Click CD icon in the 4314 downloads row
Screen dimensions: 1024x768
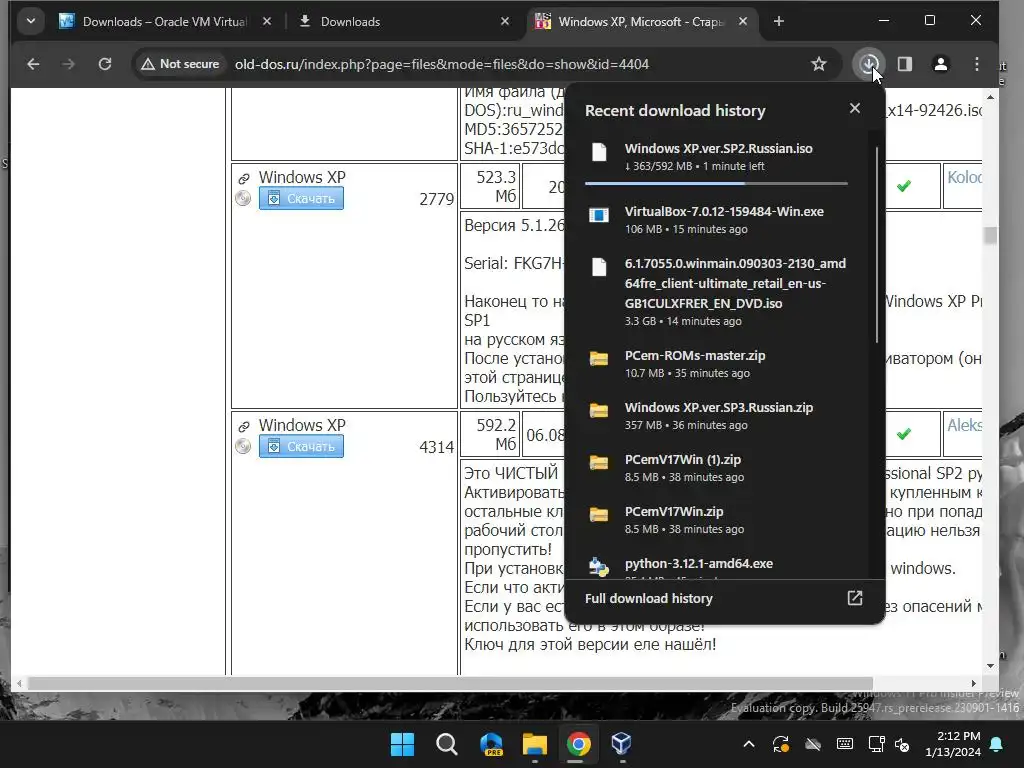tap(243, 447)
